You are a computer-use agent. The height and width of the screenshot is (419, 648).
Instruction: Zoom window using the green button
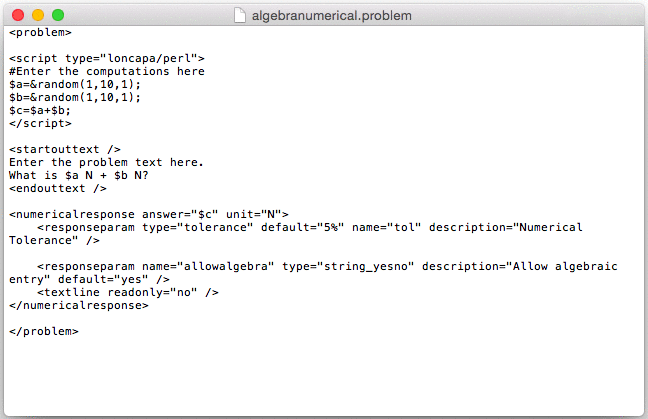click(x=58, y=15)
